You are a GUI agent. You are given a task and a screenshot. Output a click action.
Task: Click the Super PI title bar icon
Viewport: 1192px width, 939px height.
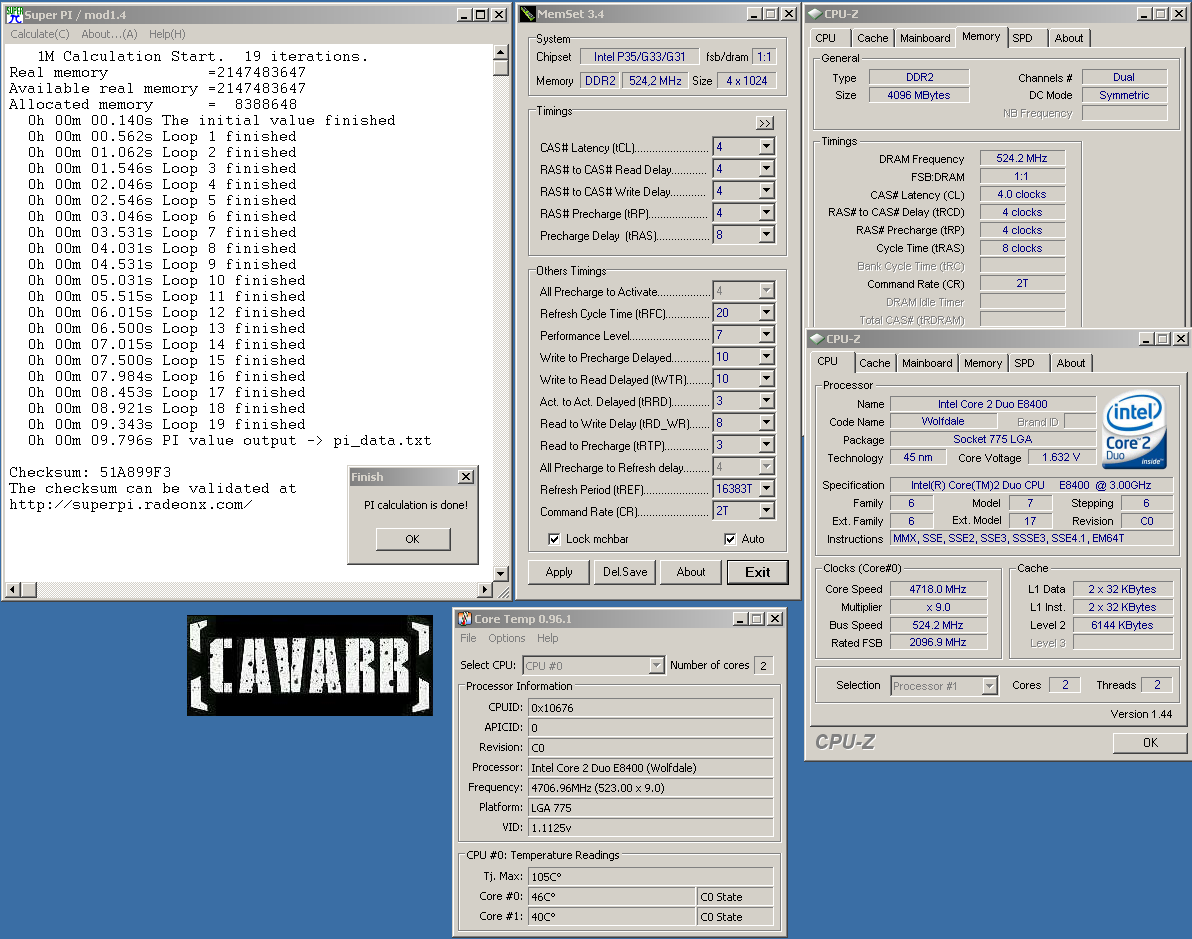(14, 14)
